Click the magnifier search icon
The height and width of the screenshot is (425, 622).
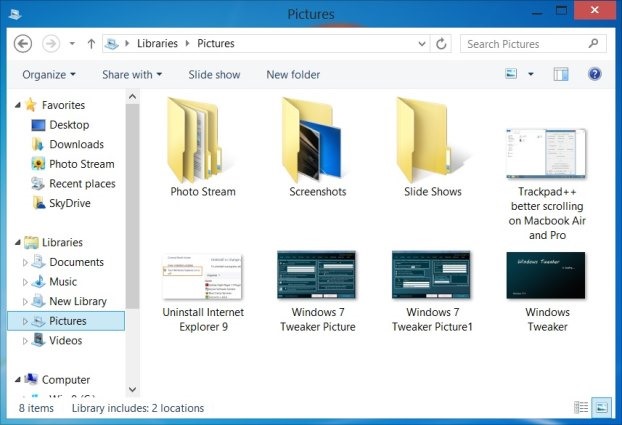(x=593, y=43)
